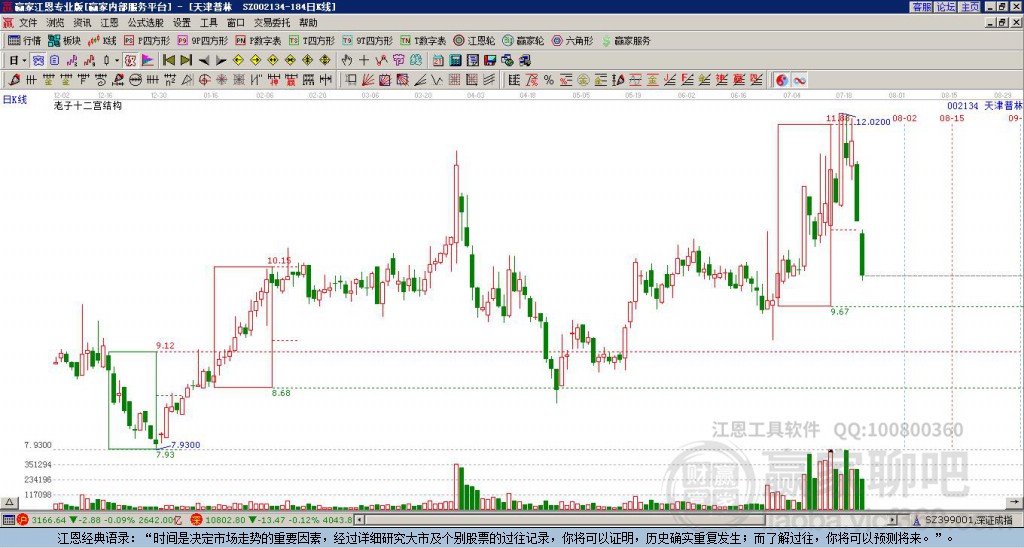Image resolution: width=1024 pixels, height=548 pixels.
Task: Open the 文件 menu
Action: [28, 23]
